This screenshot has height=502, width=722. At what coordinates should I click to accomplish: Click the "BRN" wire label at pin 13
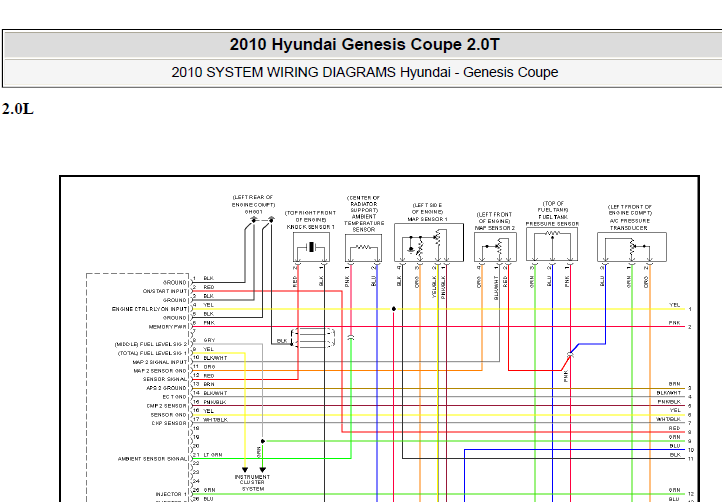[x=209, y=384]
